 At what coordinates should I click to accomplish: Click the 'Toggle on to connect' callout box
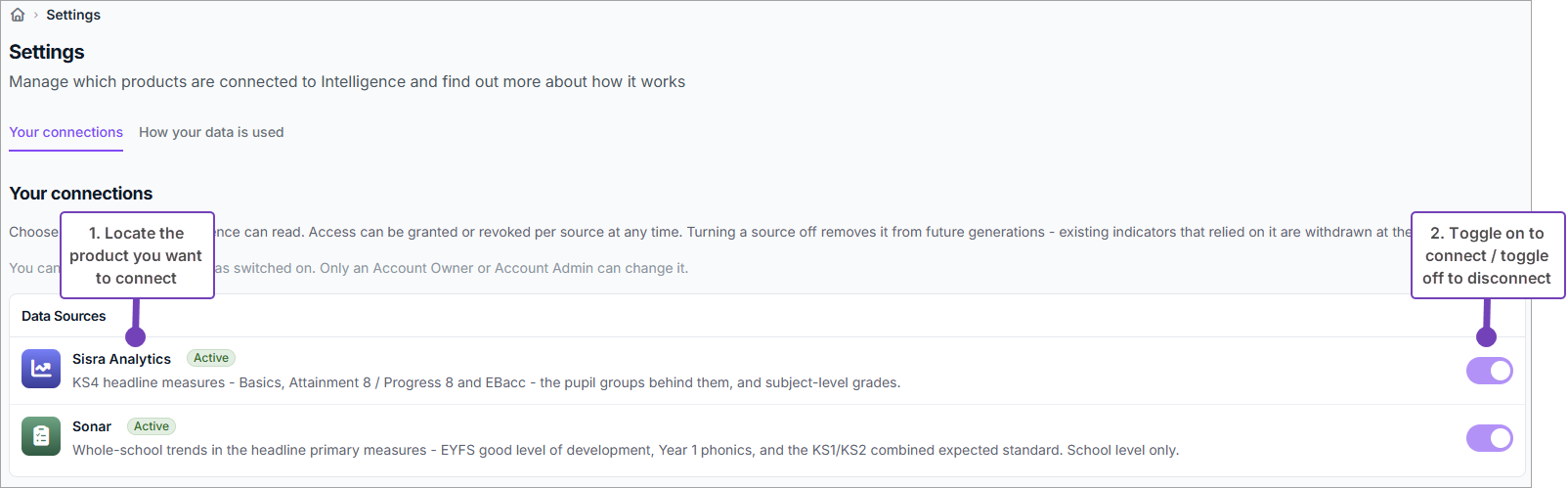[x=1488, y=255]
